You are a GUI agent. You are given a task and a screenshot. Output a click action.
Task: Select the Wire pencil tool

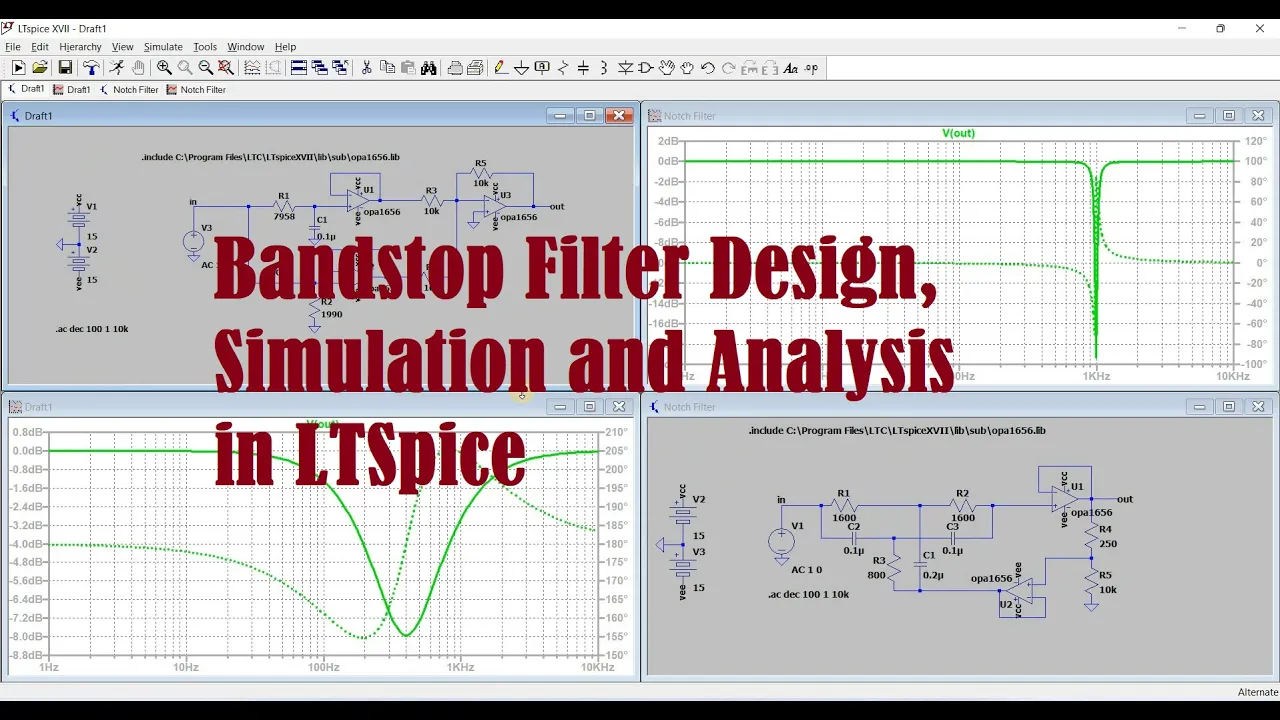(501, 68)
